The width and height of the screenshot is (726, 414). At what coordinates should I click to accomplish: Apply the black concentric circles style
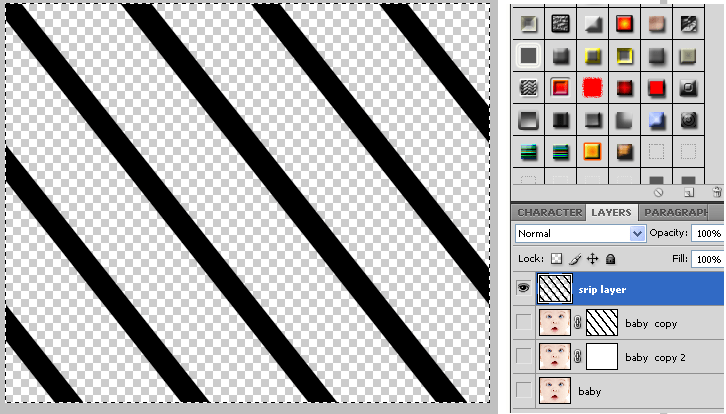(x=688, y=120)
